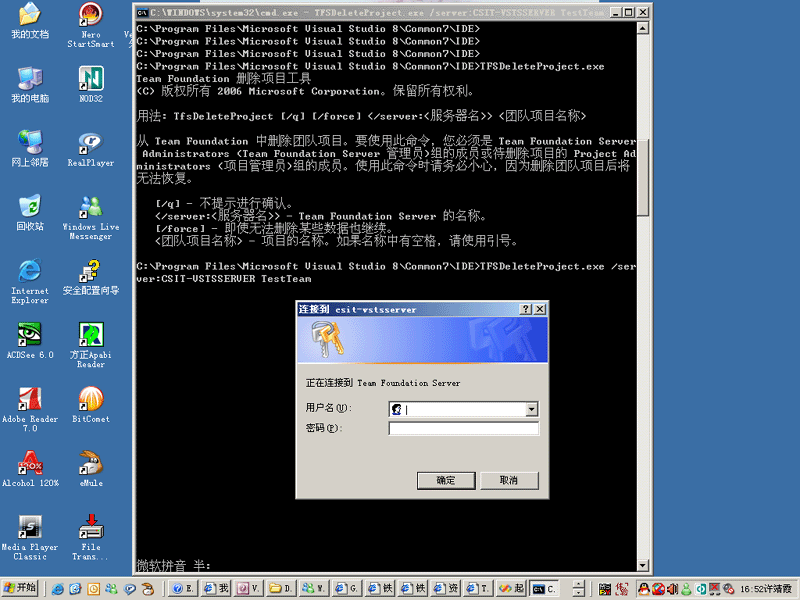
Task: Launch RealPlayer desktop shortcut
Action: click(x=91, y=148)
